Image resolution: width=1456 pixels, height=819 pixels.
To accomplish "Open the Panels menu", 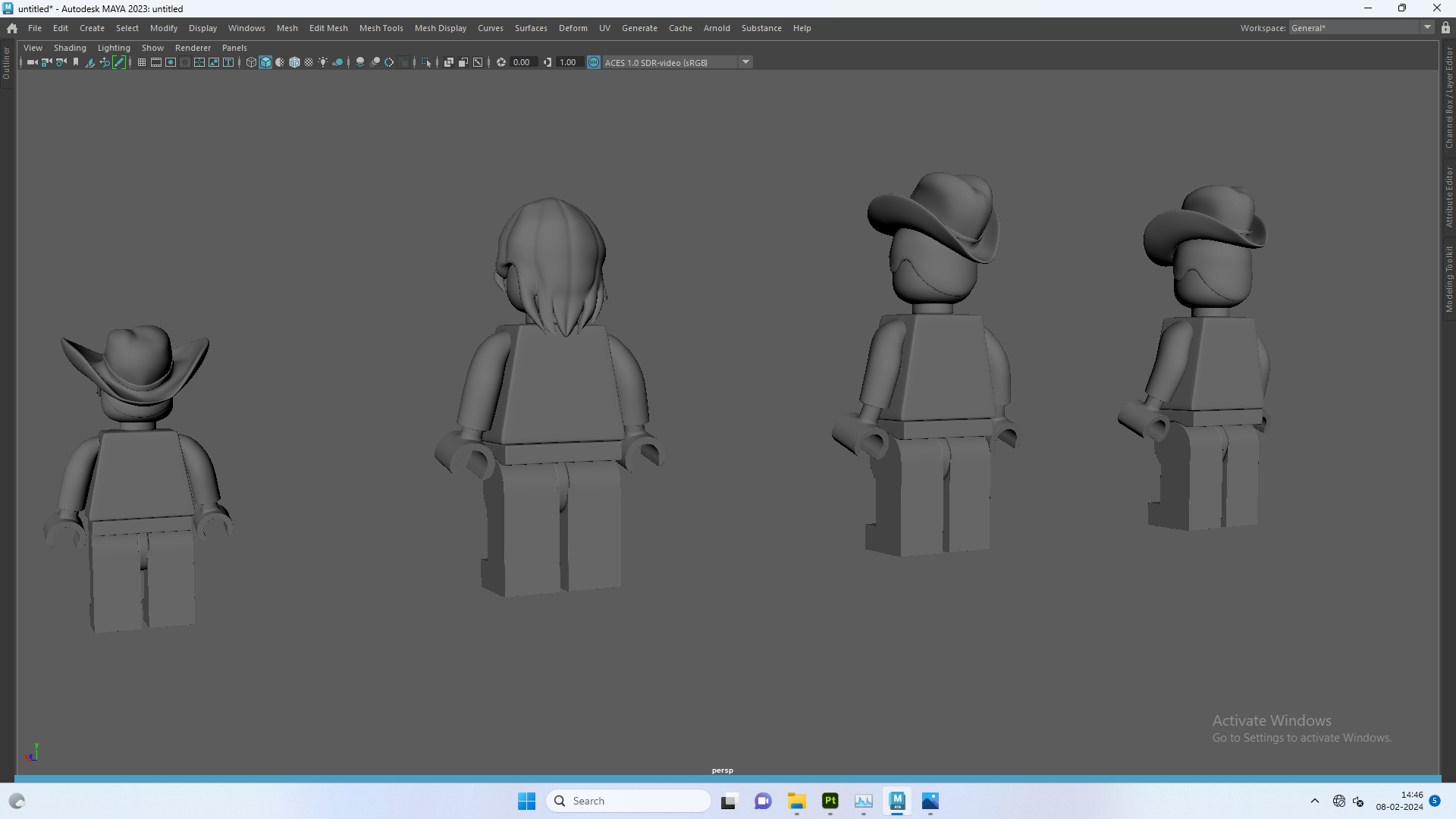I will [234, 48].
